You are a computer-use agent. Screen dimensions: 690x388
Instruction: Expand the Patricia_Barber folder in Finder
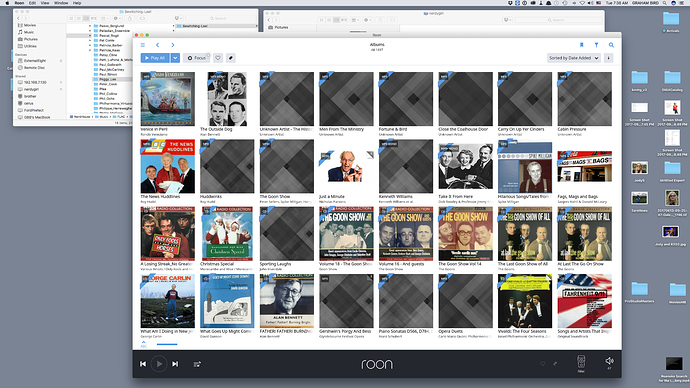[x=90, y=45]
